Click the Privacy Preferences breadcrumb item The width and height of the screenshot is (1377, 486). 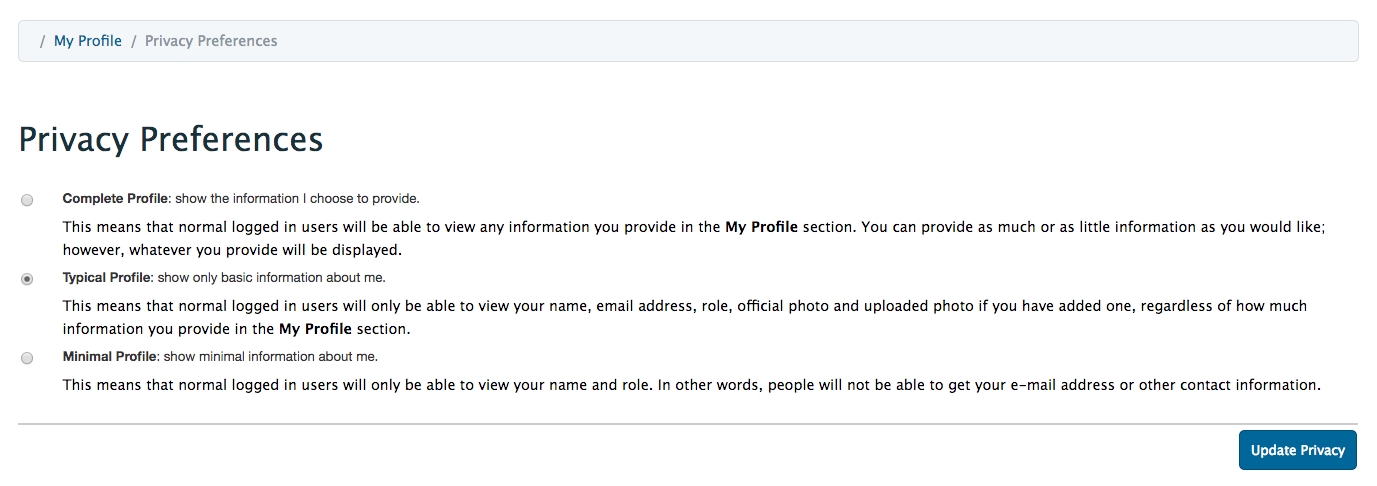click(211, 41)
